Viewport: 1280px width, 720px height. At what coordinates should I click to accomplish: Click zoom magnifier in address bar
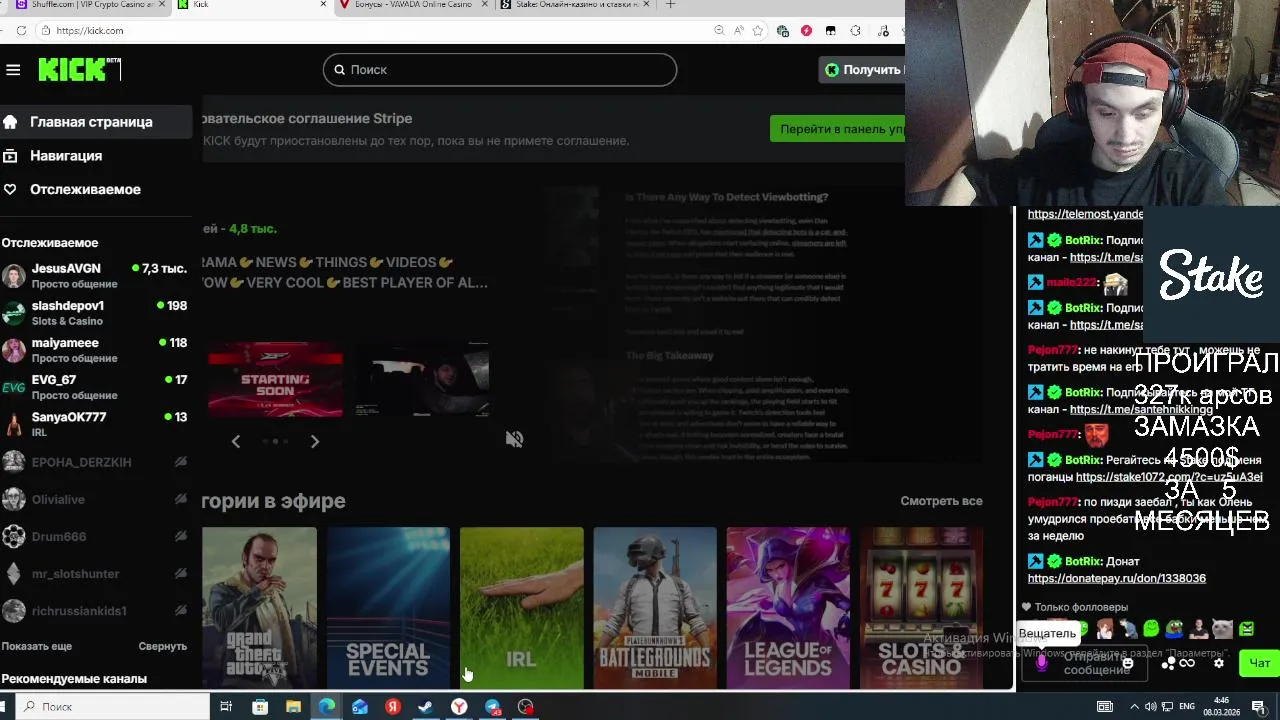(x=719, y=31)
